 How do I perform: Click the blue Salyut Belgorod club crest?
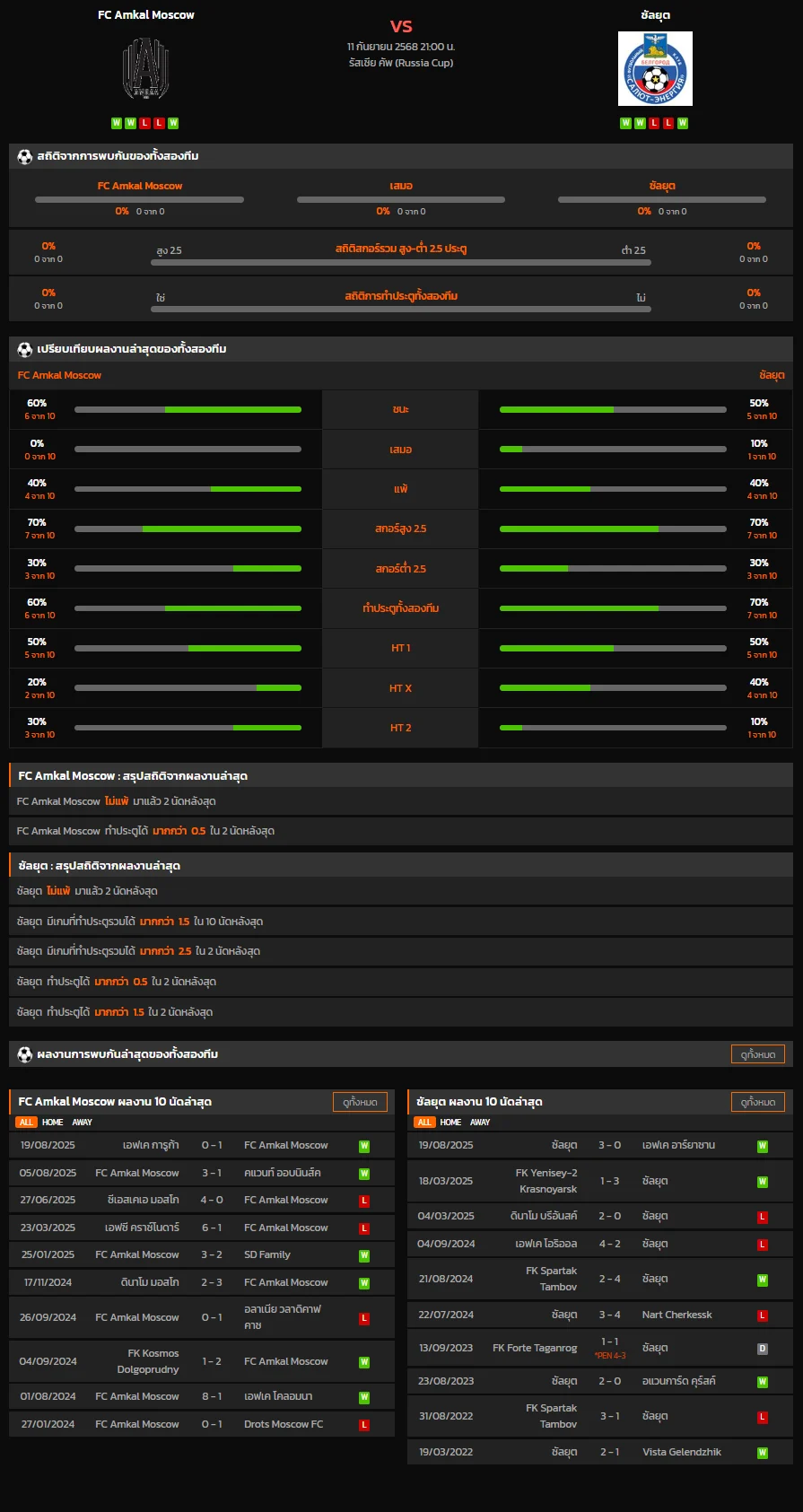click(x=655, y=69)
